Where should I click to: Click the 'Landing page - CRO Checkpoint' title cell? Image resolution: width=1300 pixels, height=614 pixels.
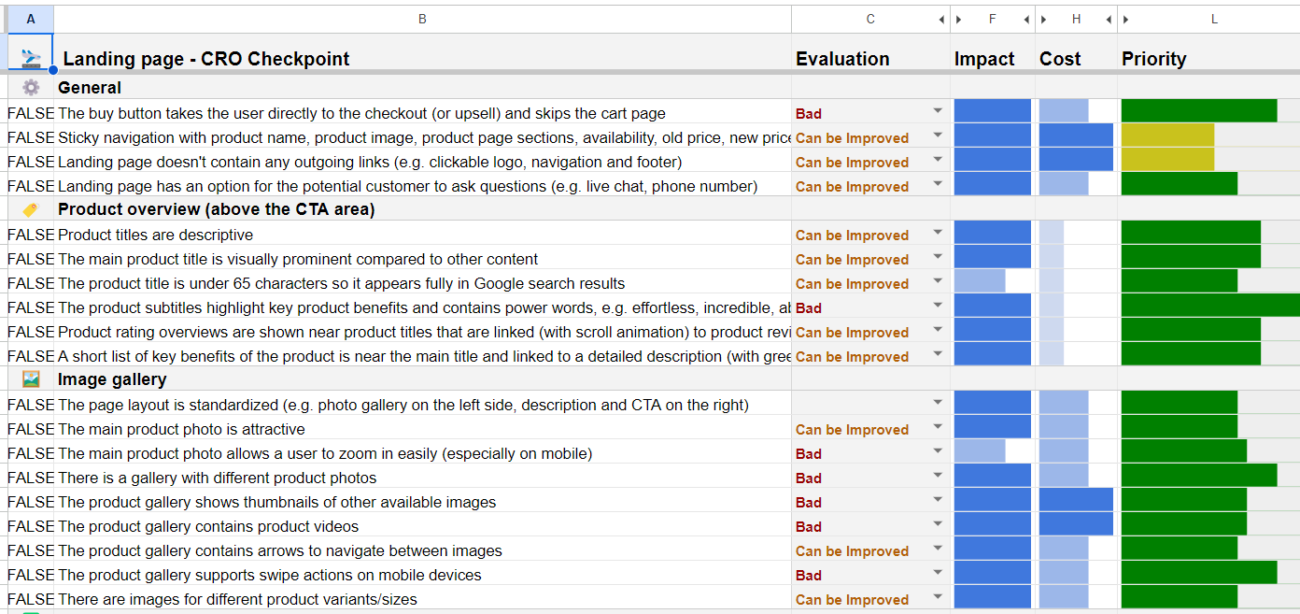422,58
